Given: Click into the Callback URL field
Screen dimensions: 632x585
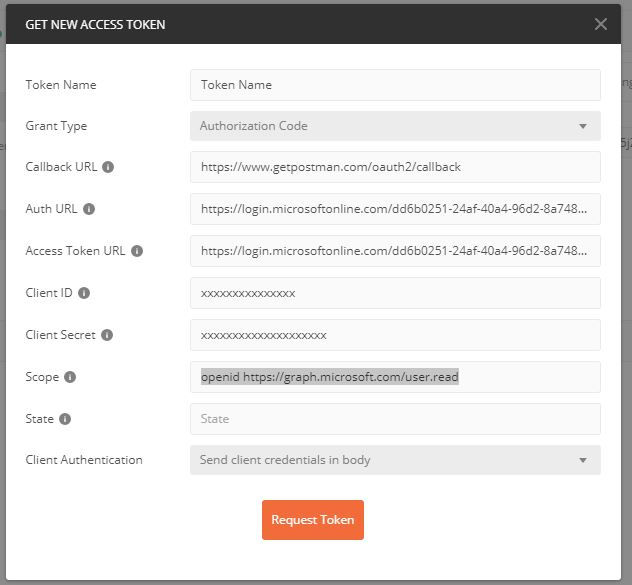Looking at the screenshot, I should point(395,167).
